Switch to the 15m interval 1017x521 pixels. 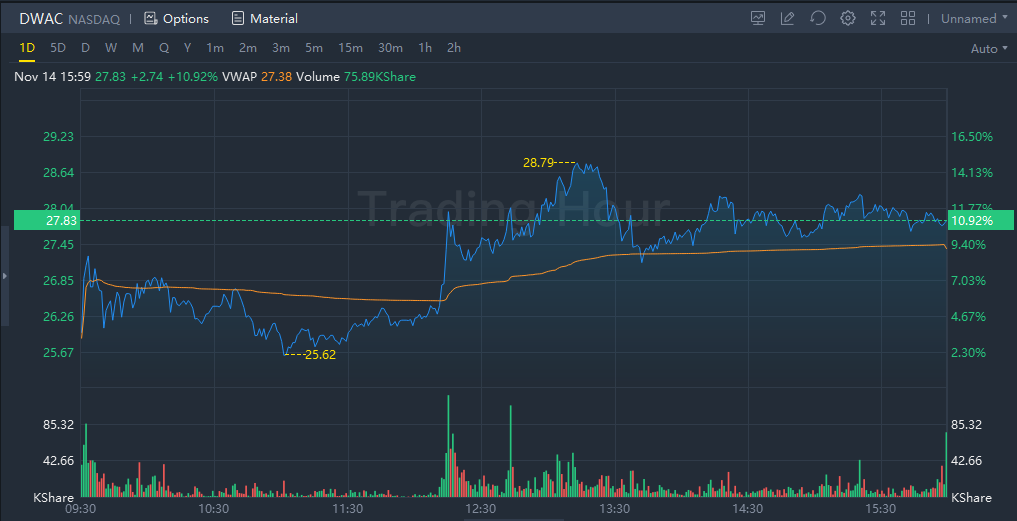tap(350, 48)
